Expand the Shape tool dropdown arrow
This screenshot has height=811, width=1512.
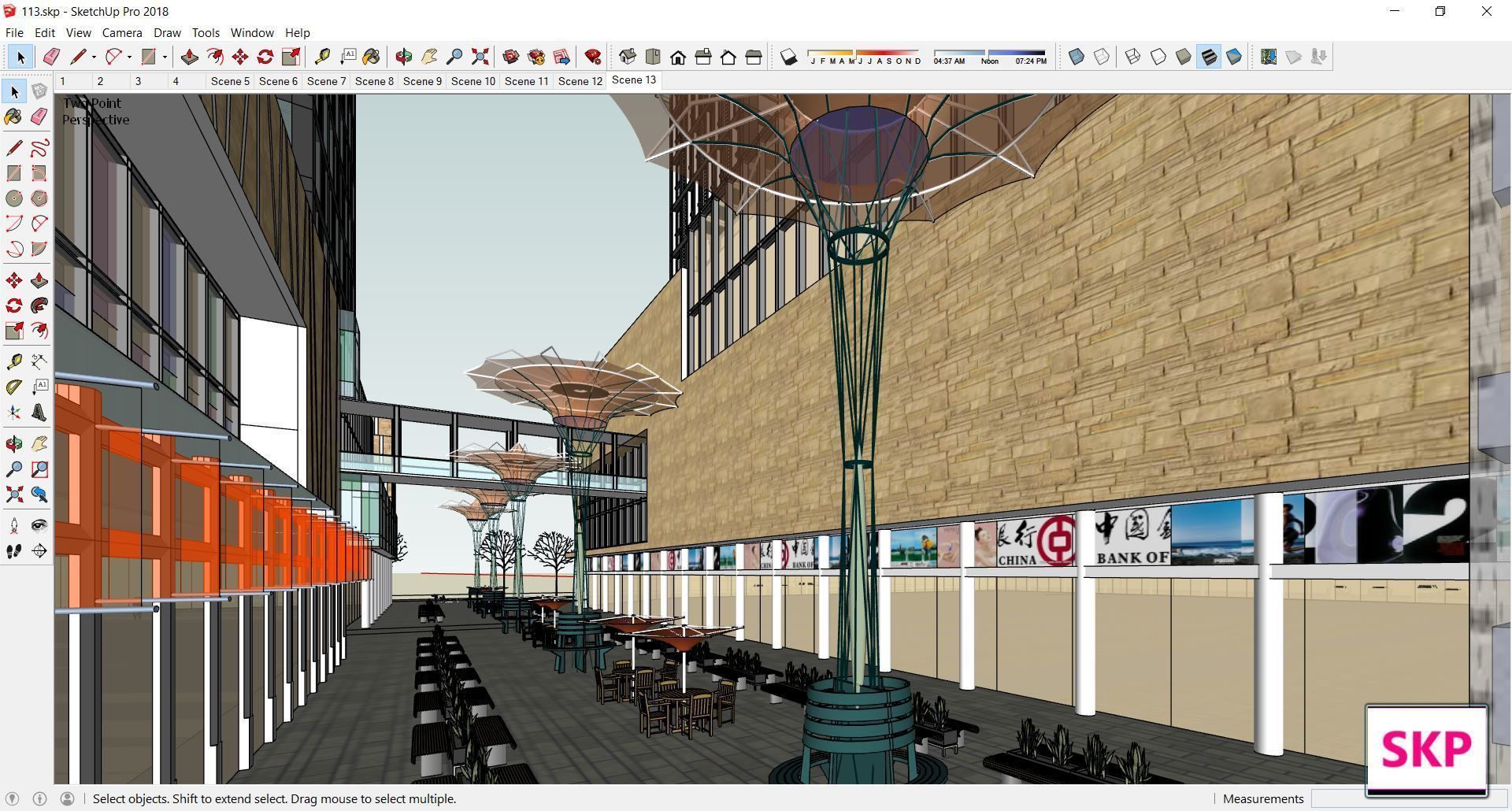[165, 57]
